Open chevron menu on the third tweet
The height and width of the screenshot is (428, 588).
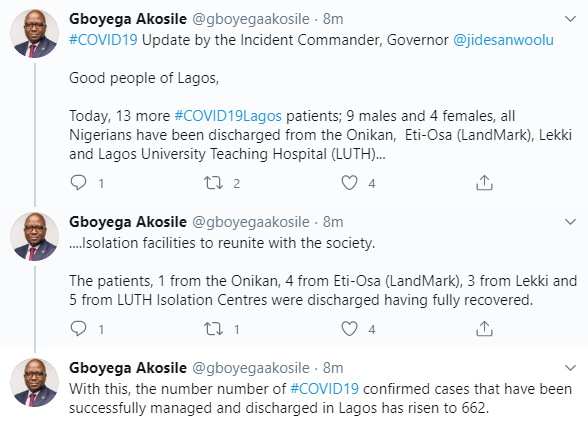[x=570, y=368]
